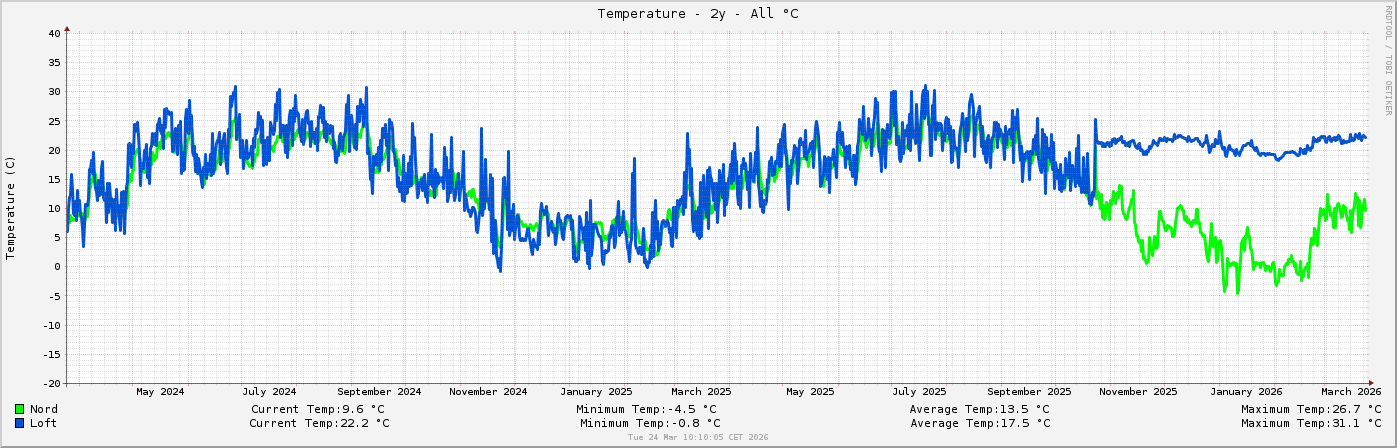Click the green Nord legend color swatch

coord(20,409)
